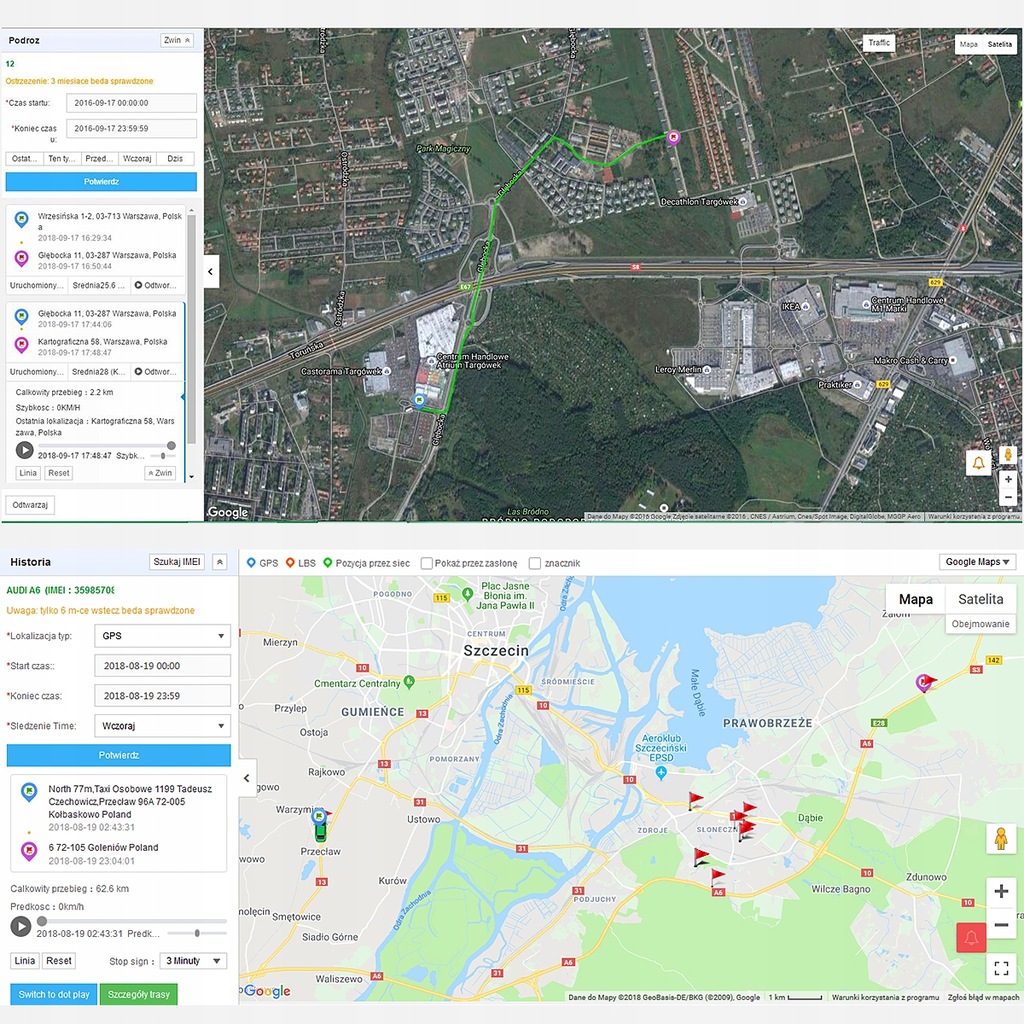The height and width of the screenshot is (1024, 1024).
Task: Click the blue Potwierdź button in Podróż
Action: [x=101, y=182]
